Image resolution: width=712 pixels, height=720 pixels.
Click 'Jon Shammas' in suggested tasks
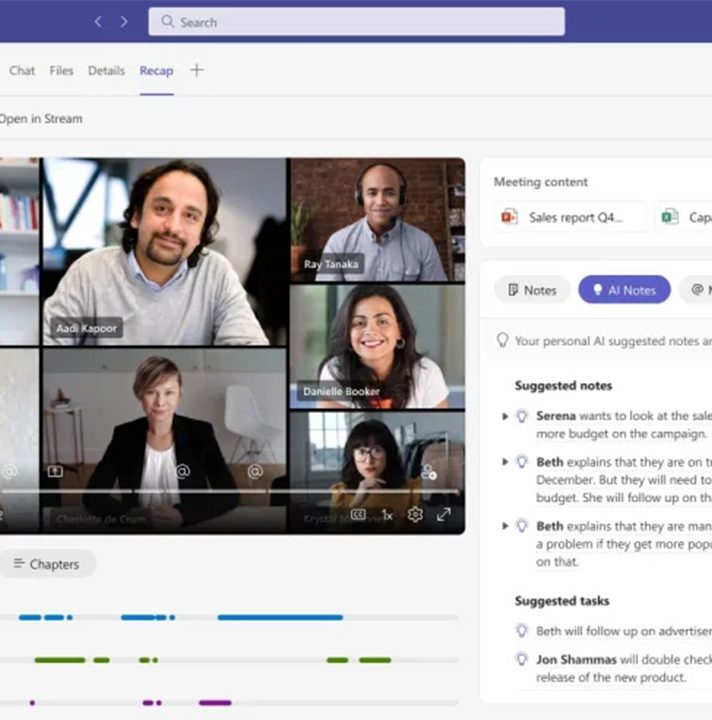tap(577, 660)
